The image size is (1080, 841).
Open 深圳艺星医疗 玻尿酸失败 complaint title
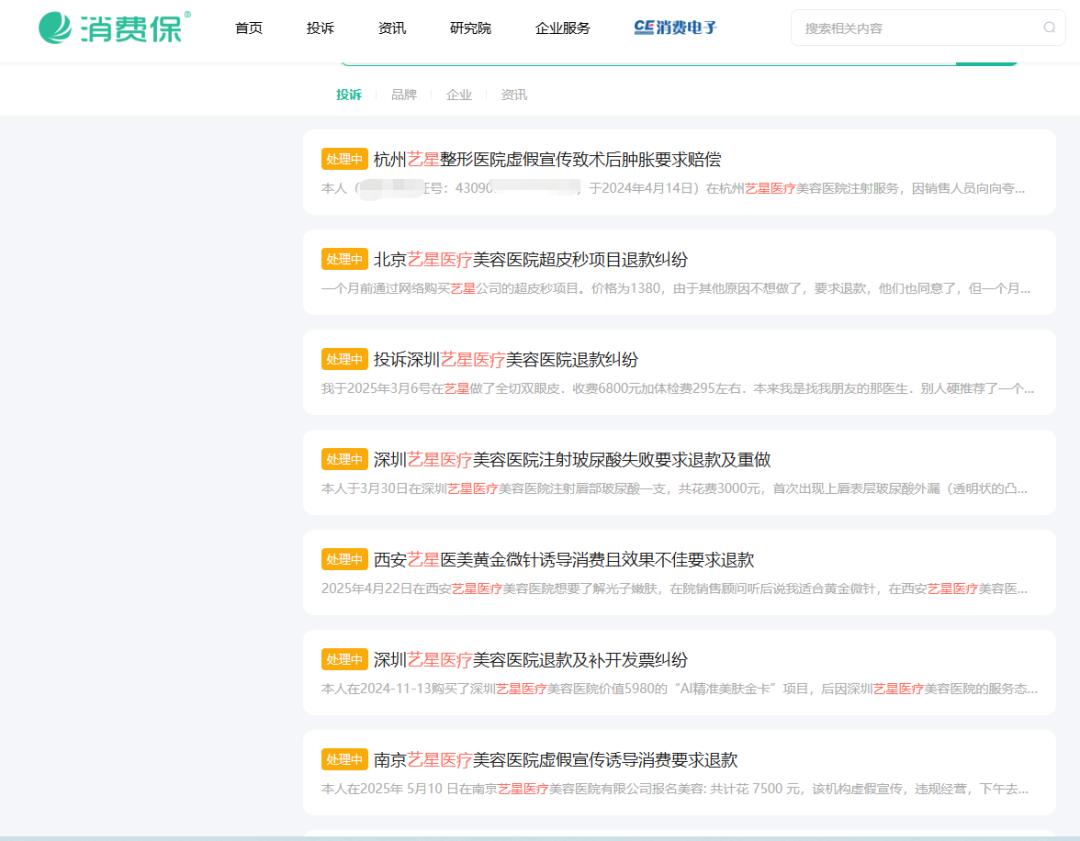(572, 459)
